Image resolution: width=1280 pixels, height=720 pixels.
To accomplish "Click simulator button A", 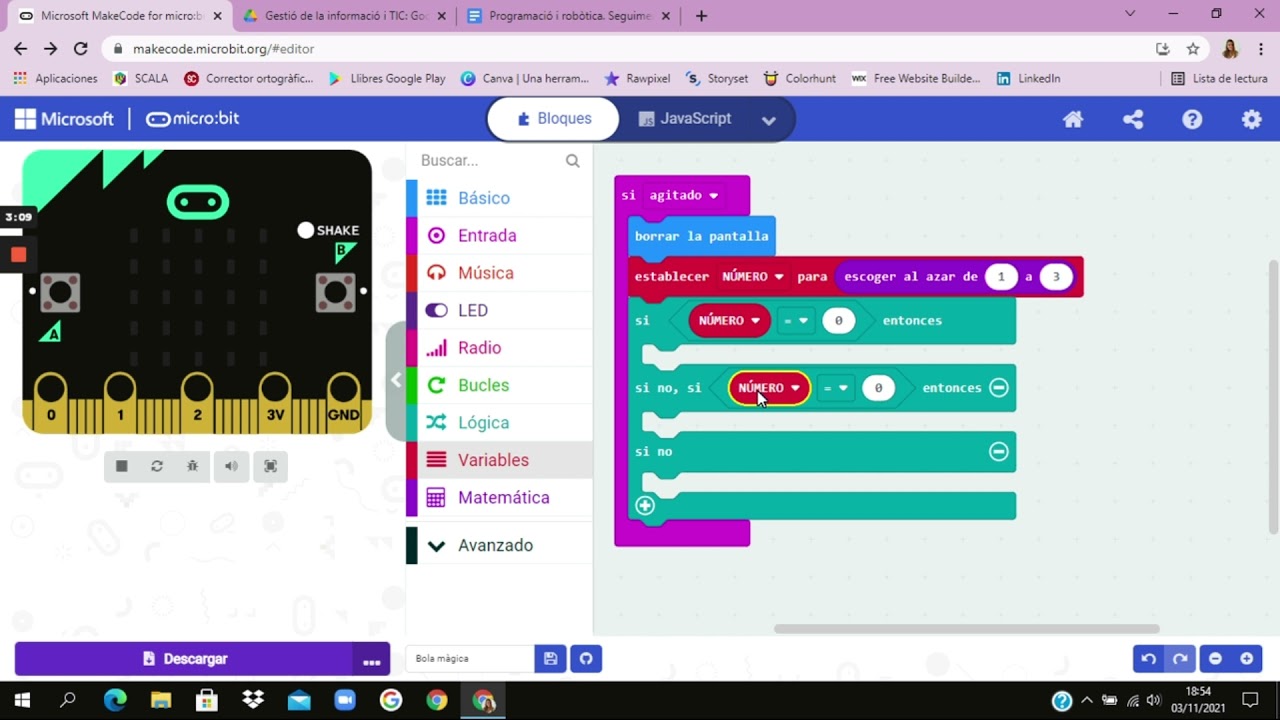I will click(60, 292).
